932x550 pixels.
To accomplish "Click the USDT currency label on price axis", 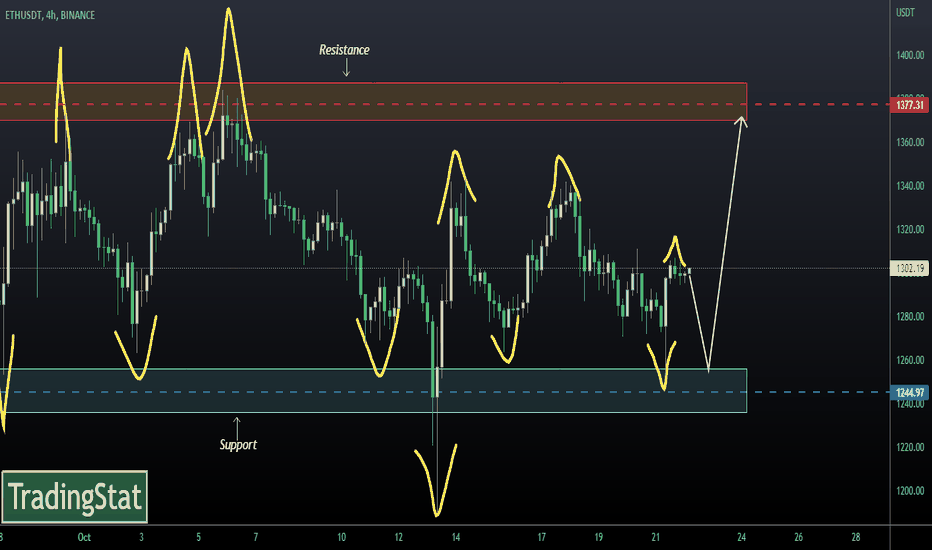I will pyautogui.click(x=905, y=12).
